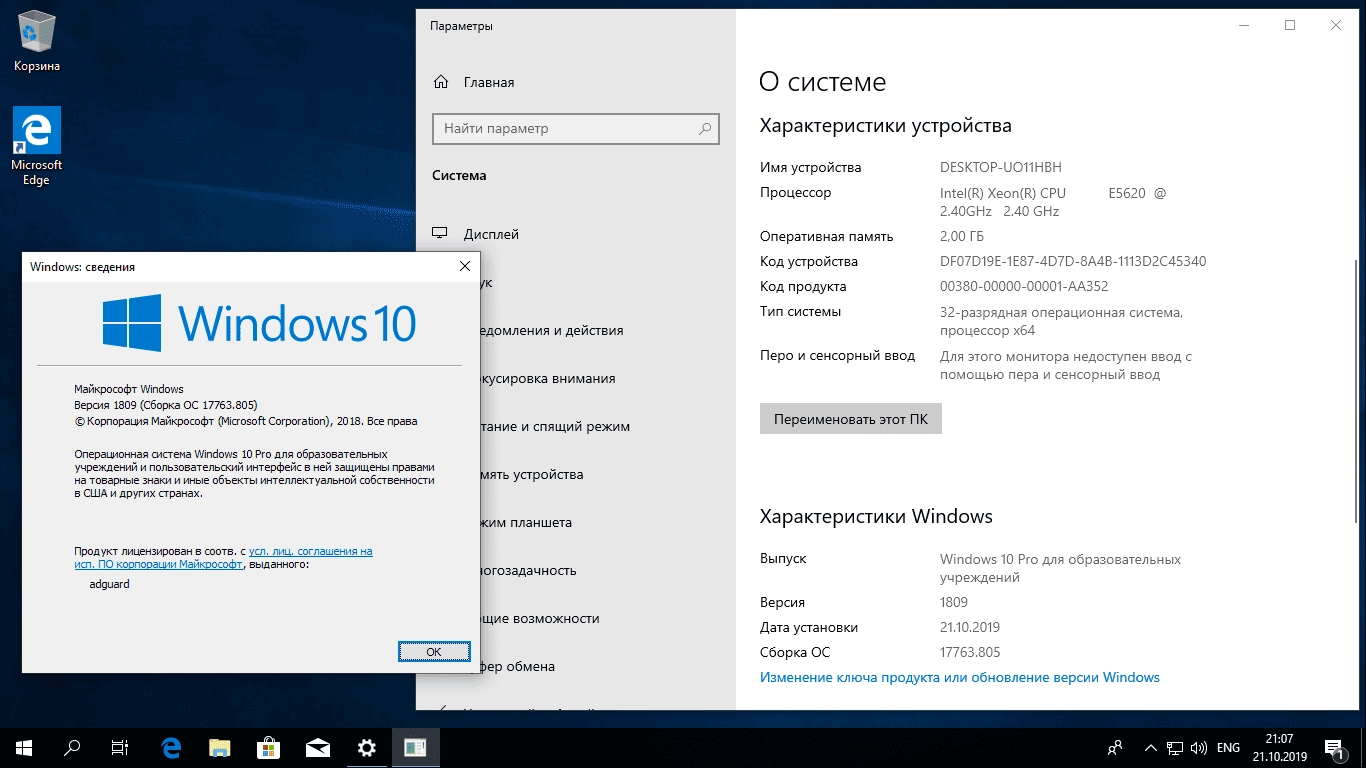Open the volume speaker tray icon
Image resolution: width=1366 pixels, height=768 pixels.
point(1200,747)
